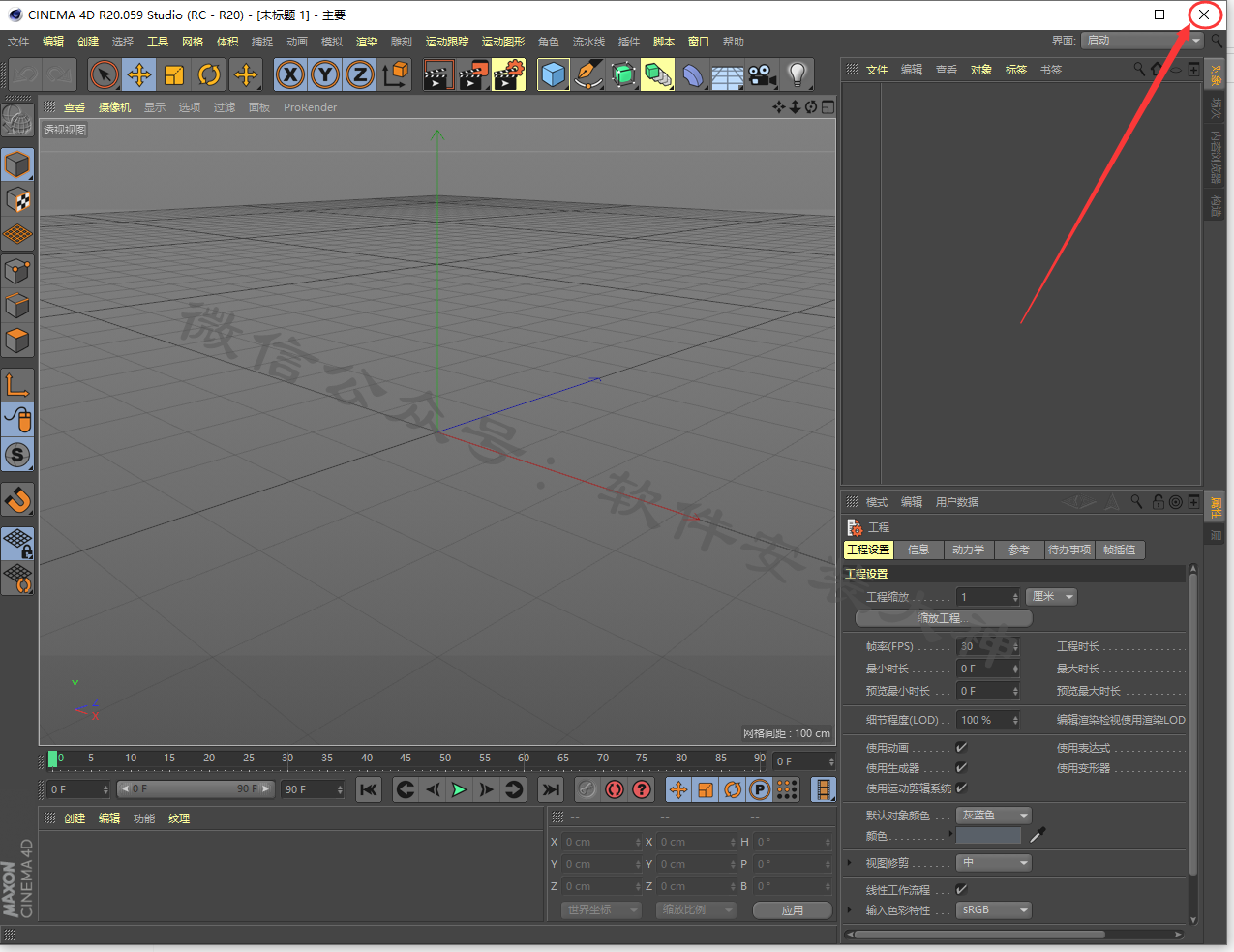Undo the last action arrow icon
Viewport: 1234px width, 952px height.
25,74
